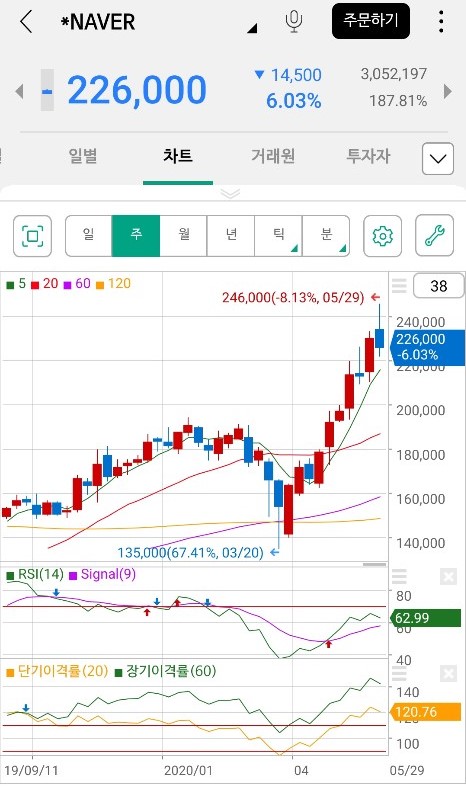Image resolution: width=466 pixels, height=787 pixels.
Task: Go to previous stock with left triangle
Action: (x=20, y=91)
